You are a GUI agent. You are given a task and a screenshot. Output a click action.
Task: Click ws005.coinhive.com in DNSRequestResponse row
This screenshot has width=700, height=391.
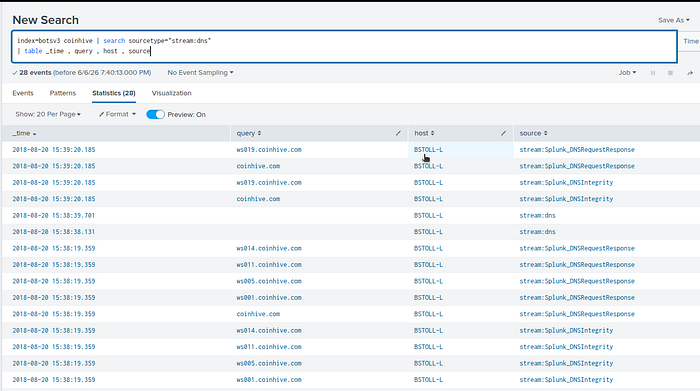point(269,281)
